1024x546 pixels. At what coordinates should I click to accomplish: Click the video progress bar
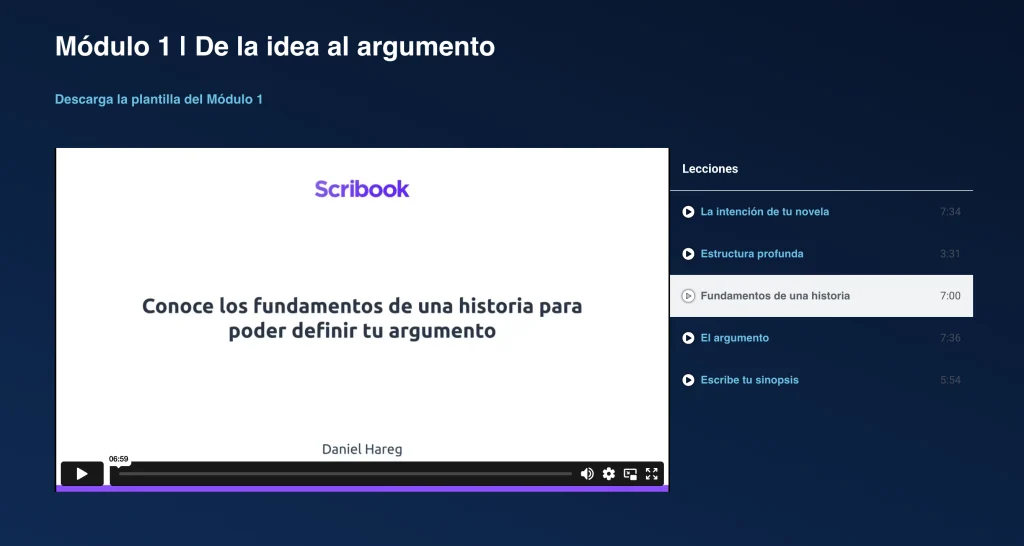click(x=345, y=474)
